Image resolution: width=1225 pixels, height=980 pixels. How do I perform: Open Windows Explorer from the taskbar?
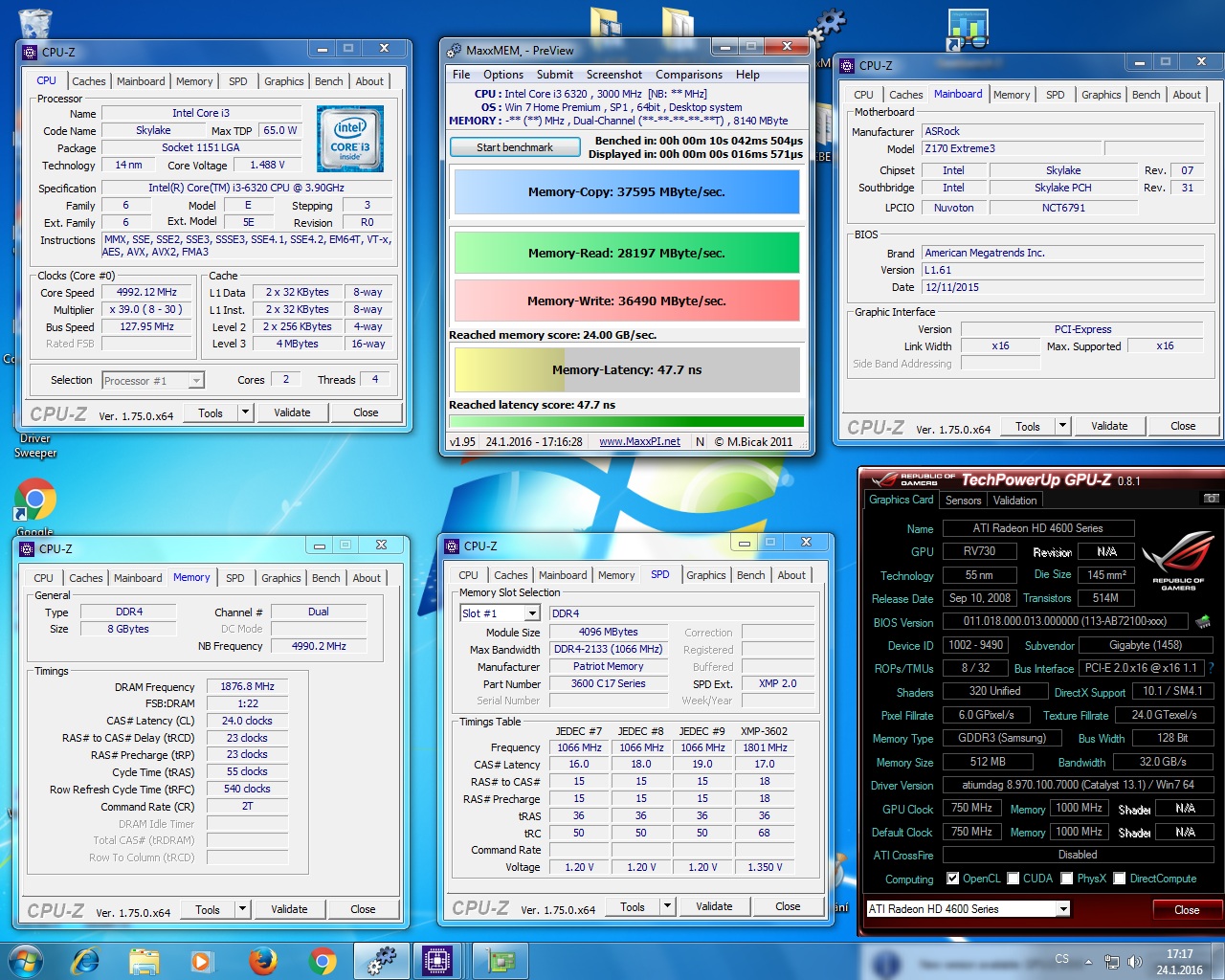tap(144, 961)
